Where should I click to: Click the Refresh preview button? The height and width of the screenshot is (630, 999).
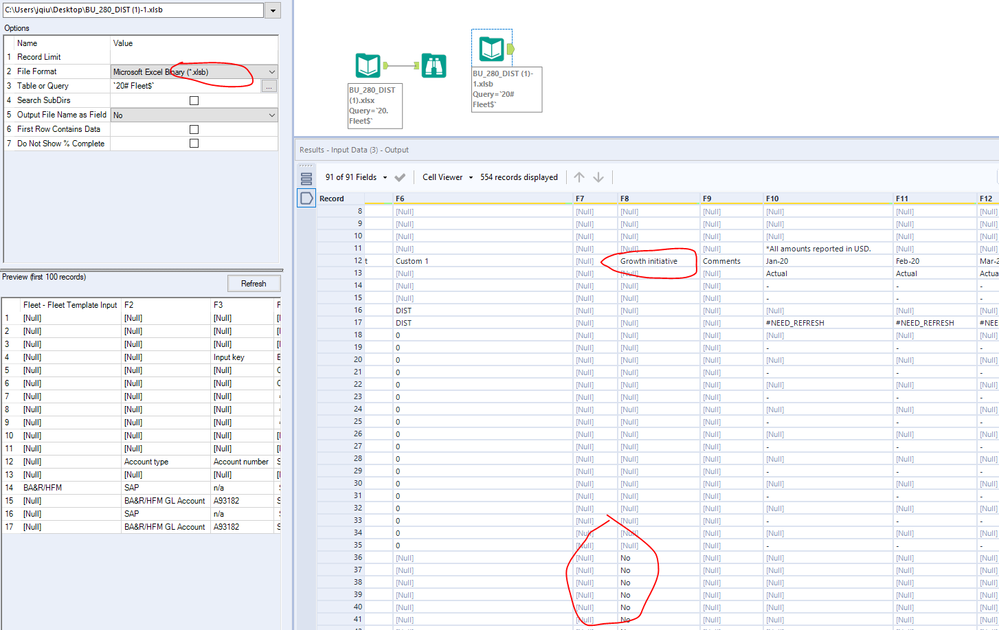253,283
